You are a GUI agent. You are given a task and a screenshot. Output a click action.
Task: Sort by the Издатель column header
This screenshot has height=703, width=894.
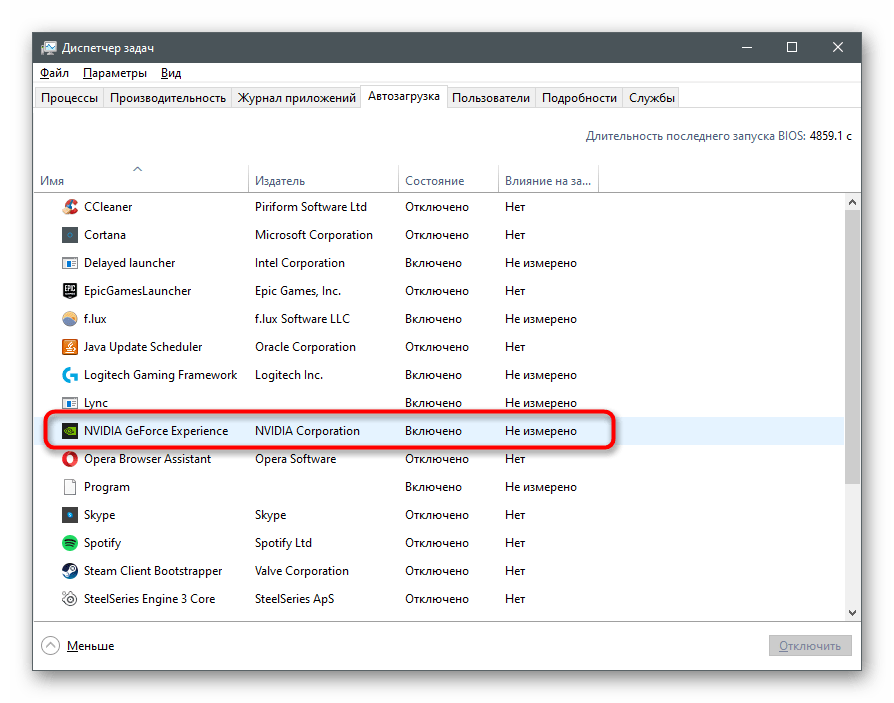[x=323, y=179]
